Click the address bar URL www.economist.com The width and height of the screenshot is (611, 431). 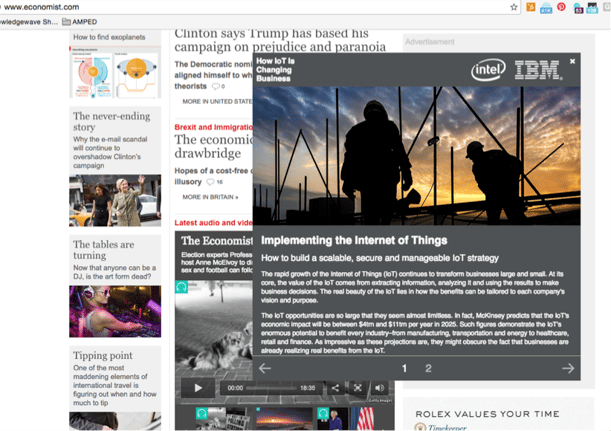point(41,7)
